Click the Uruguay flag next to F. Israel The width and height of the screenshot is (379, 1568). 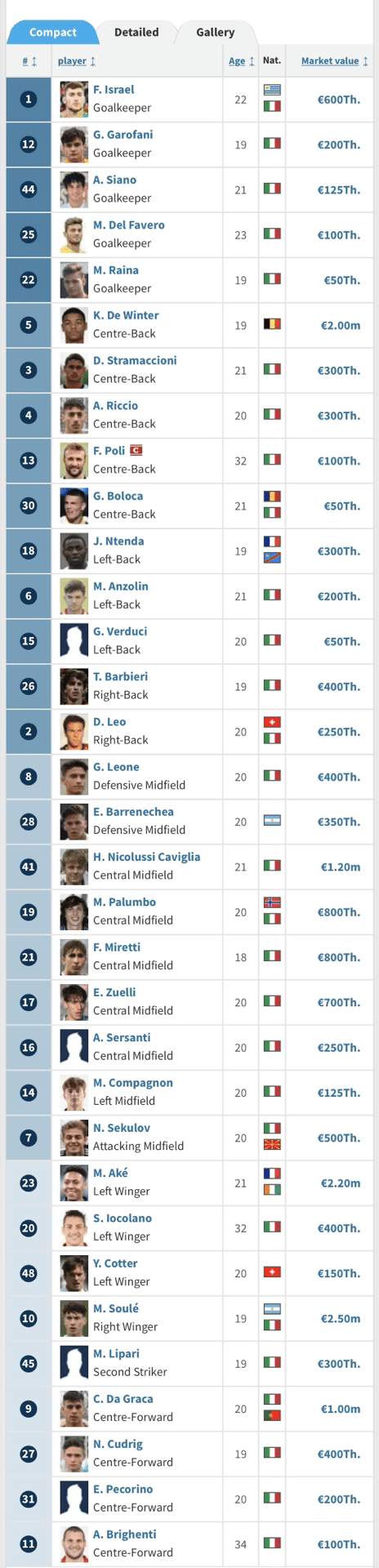tap(272, 90)
